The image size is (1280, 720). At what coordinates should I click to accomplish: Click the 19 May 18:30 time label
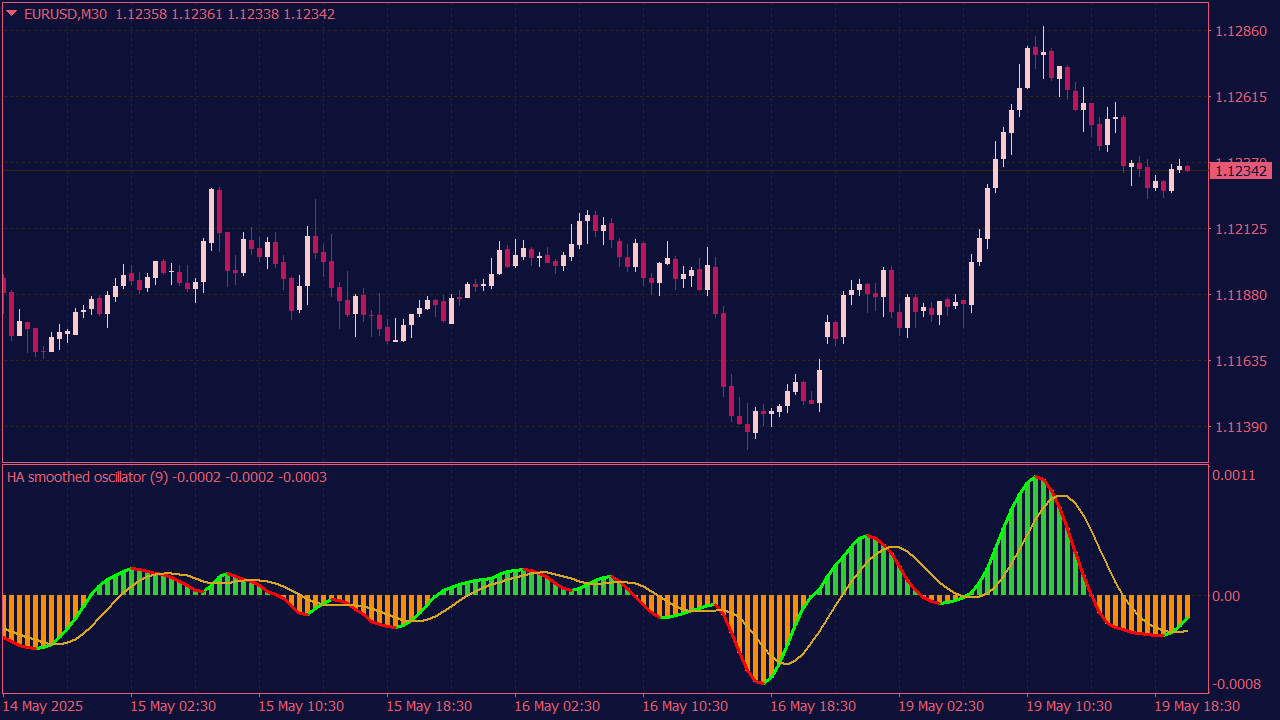click(1197, 706)
